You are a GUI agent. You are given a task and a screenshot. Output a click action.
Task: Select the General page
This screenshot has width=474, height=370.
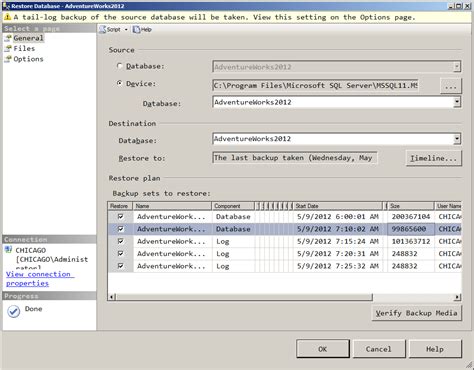tap(28, 38)
